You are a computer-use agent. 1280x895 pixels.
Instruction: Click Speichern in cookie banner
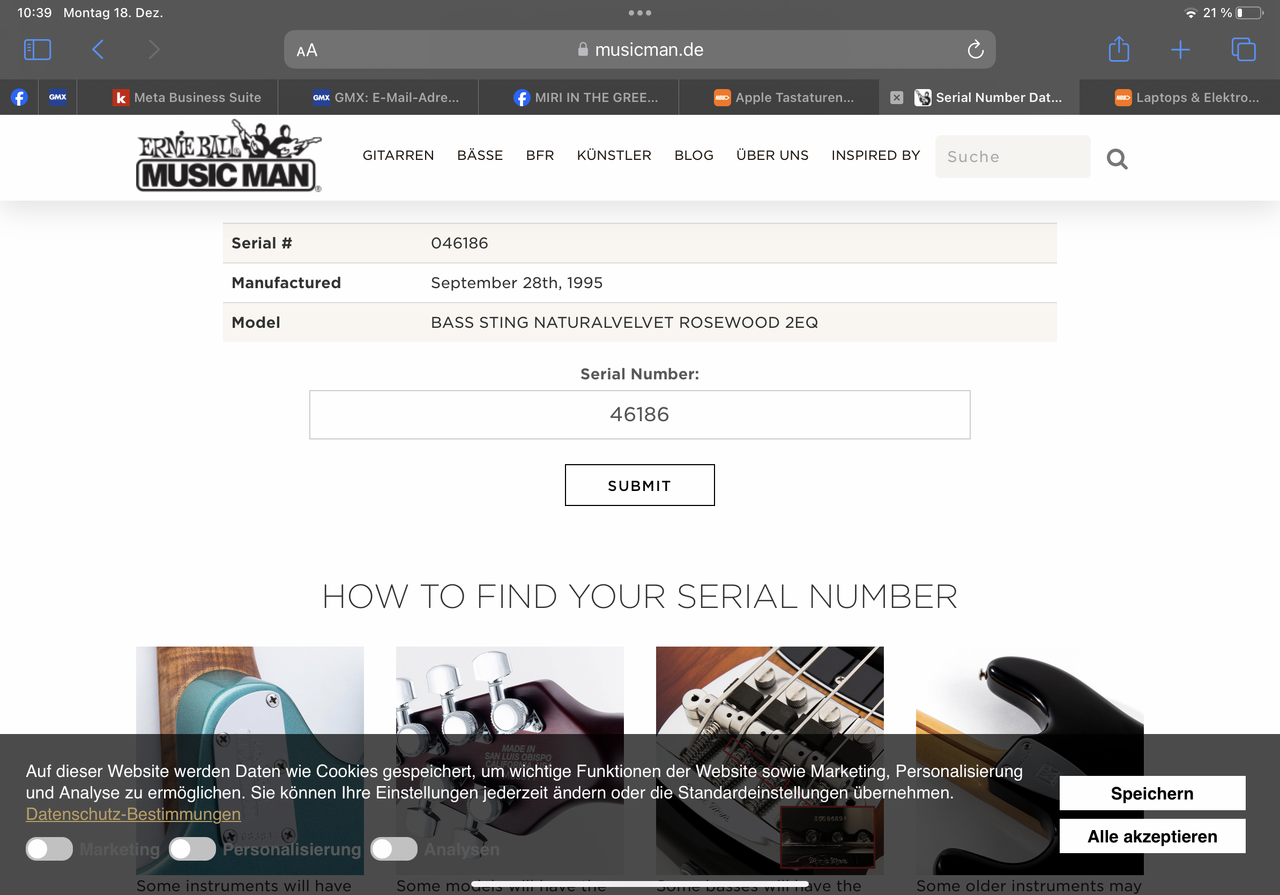pyautogui.click(x=1152, y=793)
